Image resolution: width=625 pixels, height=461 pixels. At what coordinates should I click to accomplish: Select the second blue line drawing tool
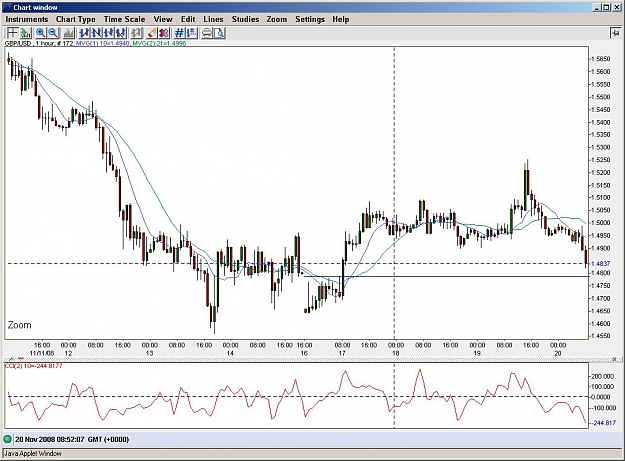96,33
